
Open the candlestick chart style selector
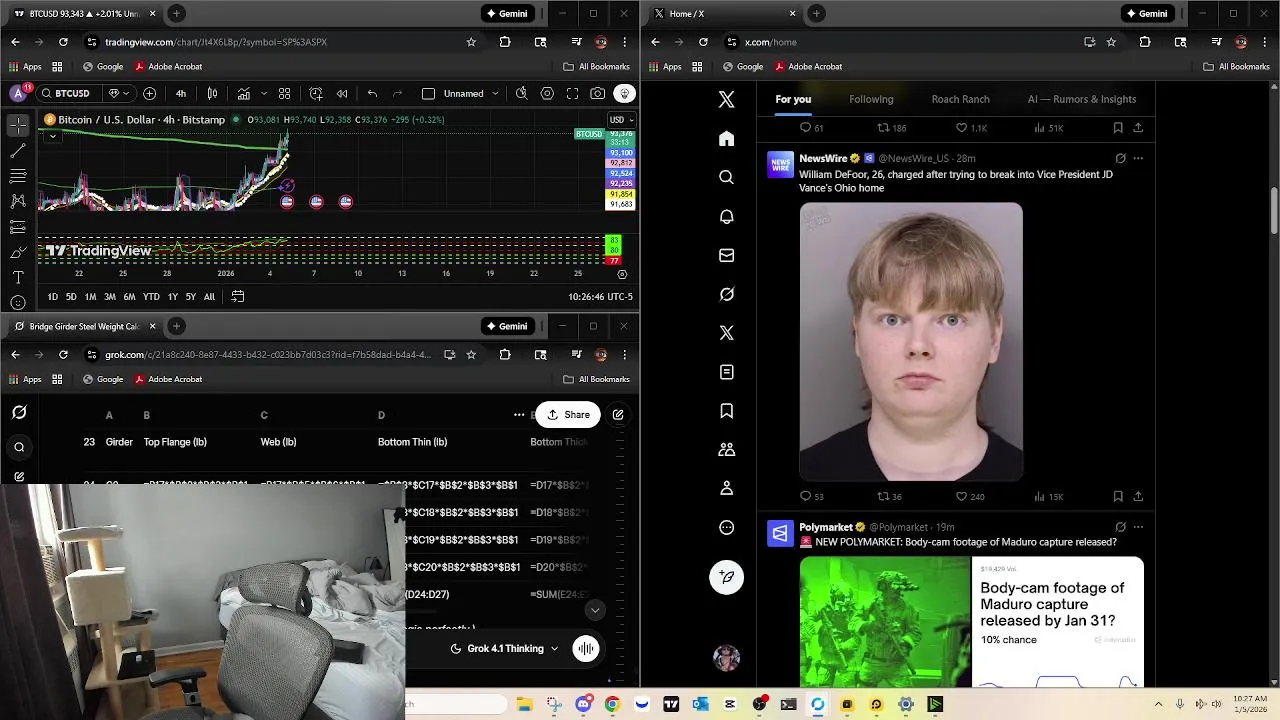pyautogui.click(x=212, y=93)
